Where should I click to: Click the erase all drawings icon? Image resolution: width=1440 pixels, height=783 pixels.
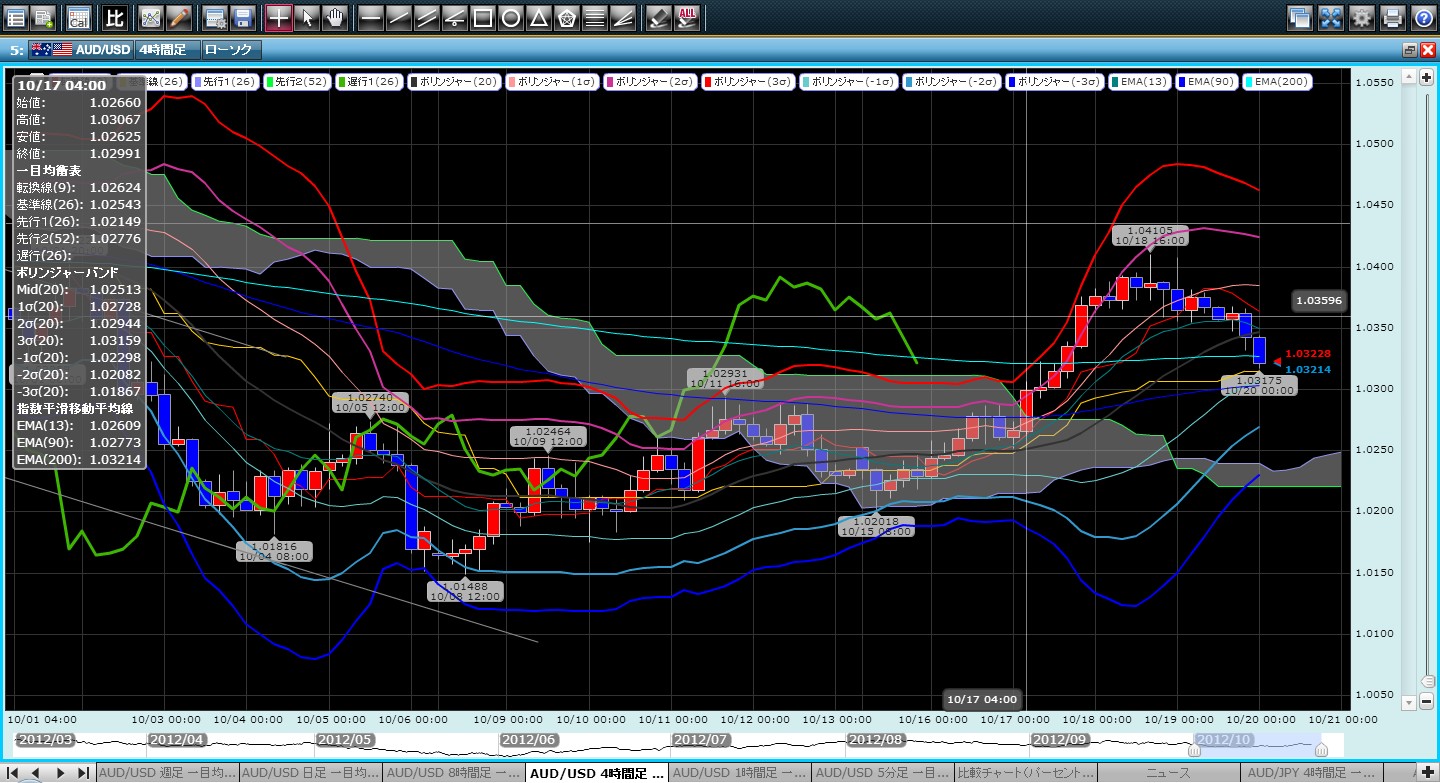click(x=687, y=17)
